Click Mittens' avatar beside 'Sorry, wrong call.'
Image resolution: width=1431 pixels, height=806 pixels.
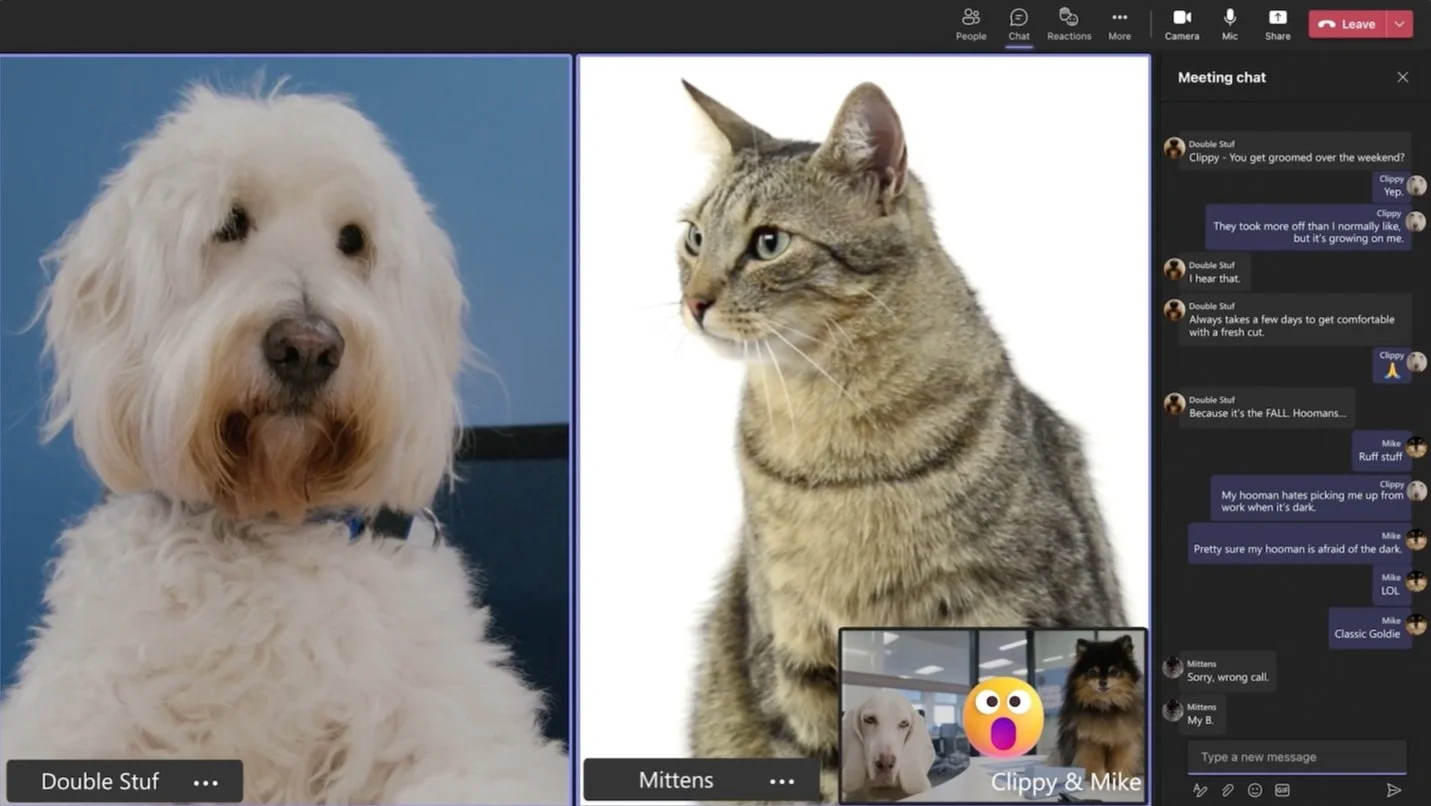(1173, 667)
